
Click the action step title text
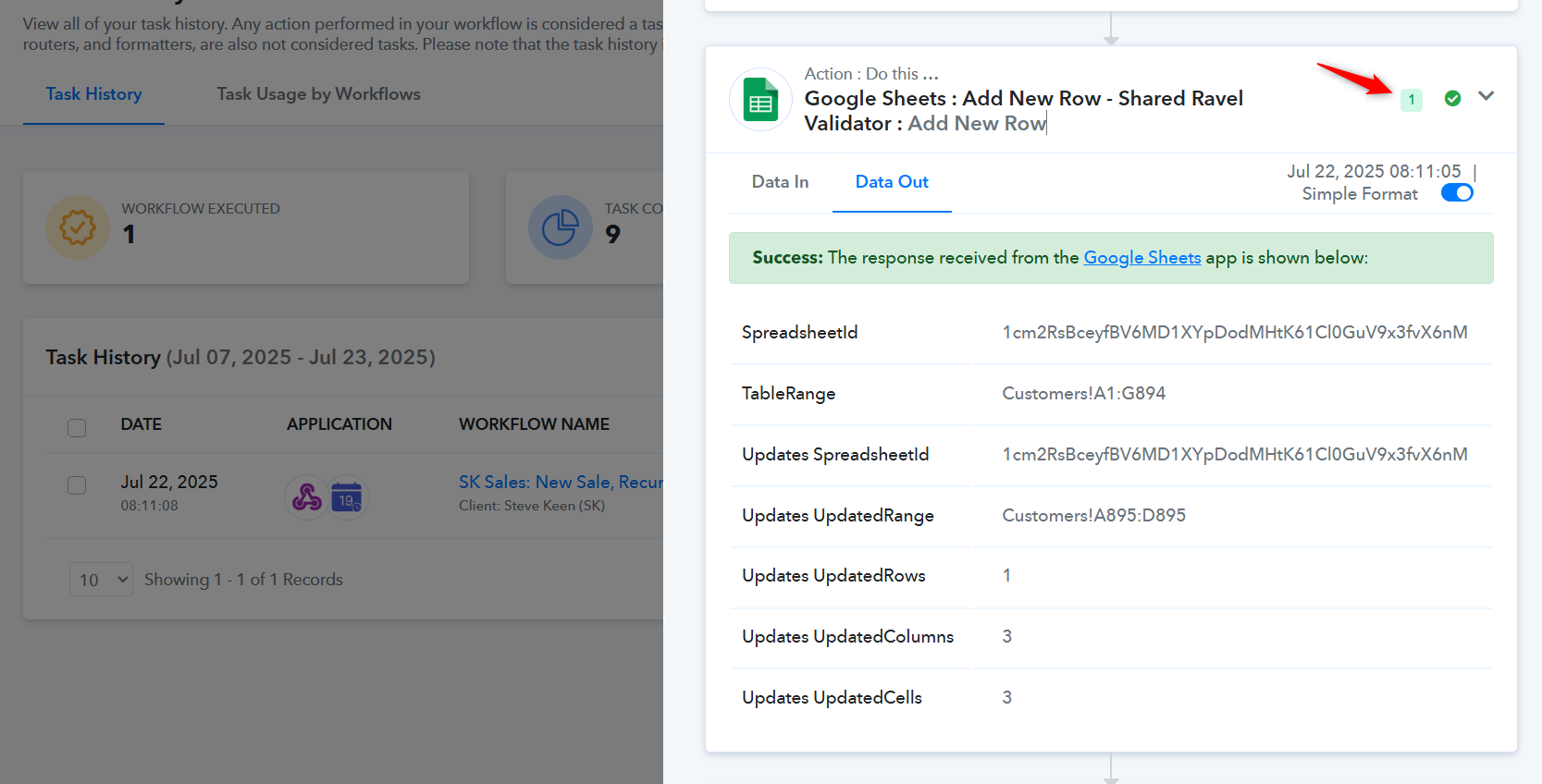[1023, 111]
